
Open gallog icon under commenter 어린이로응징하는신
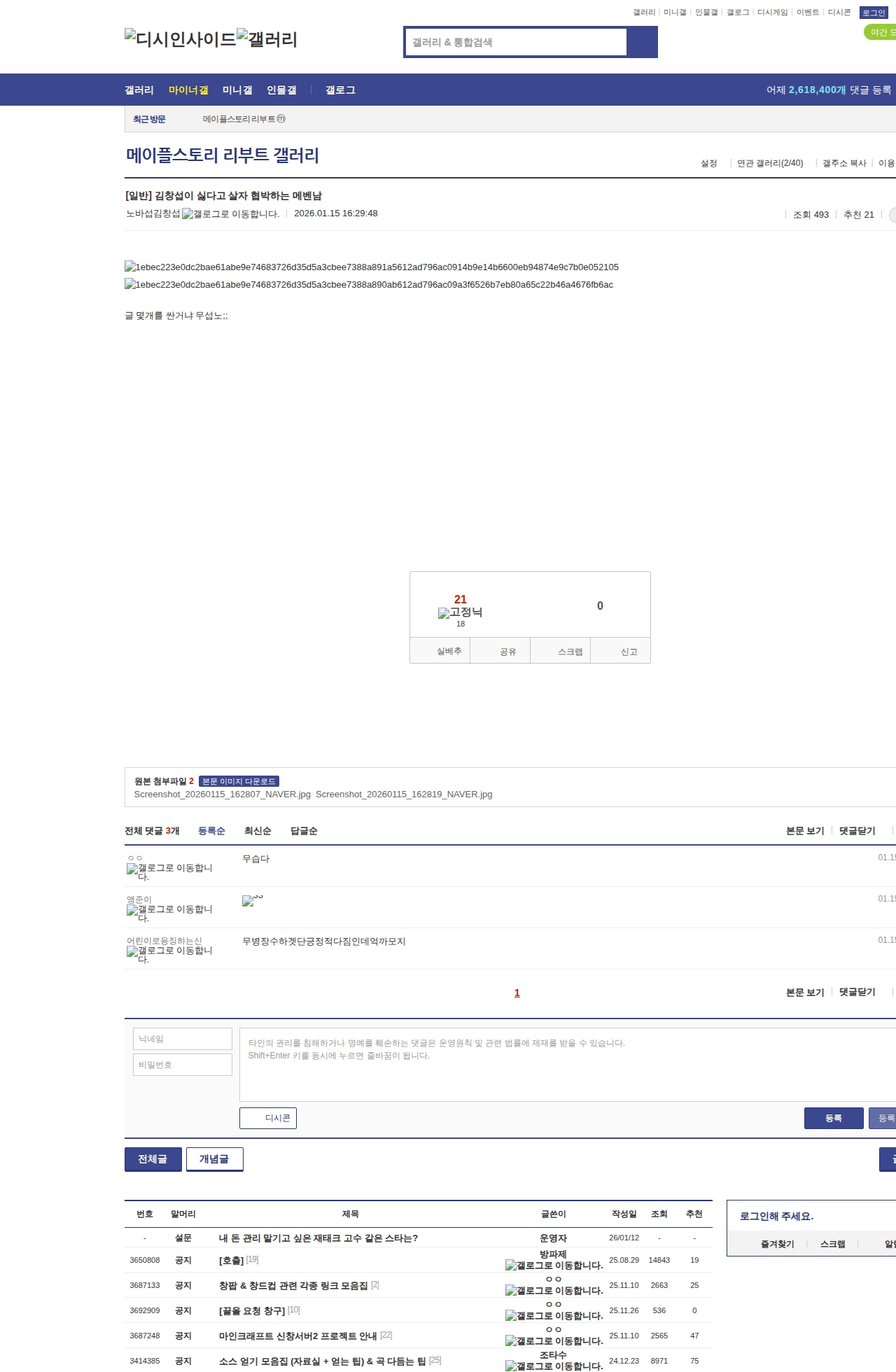tap(169, 954)
